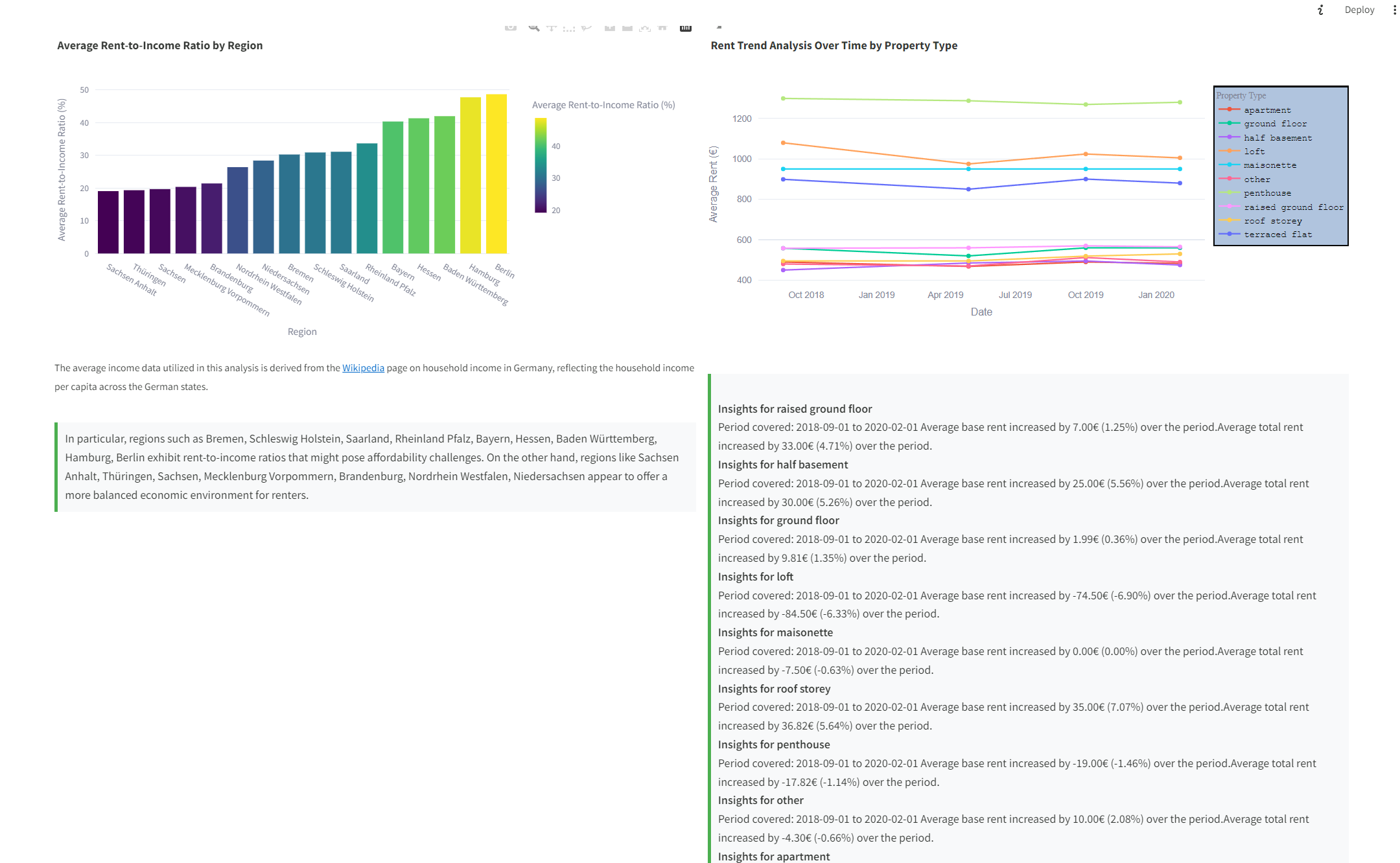This screenshot has height=863, width=1400.
Task: Toggle the apartment trace in the legend
Action: pyautogui.click(x=1266, y=110)
